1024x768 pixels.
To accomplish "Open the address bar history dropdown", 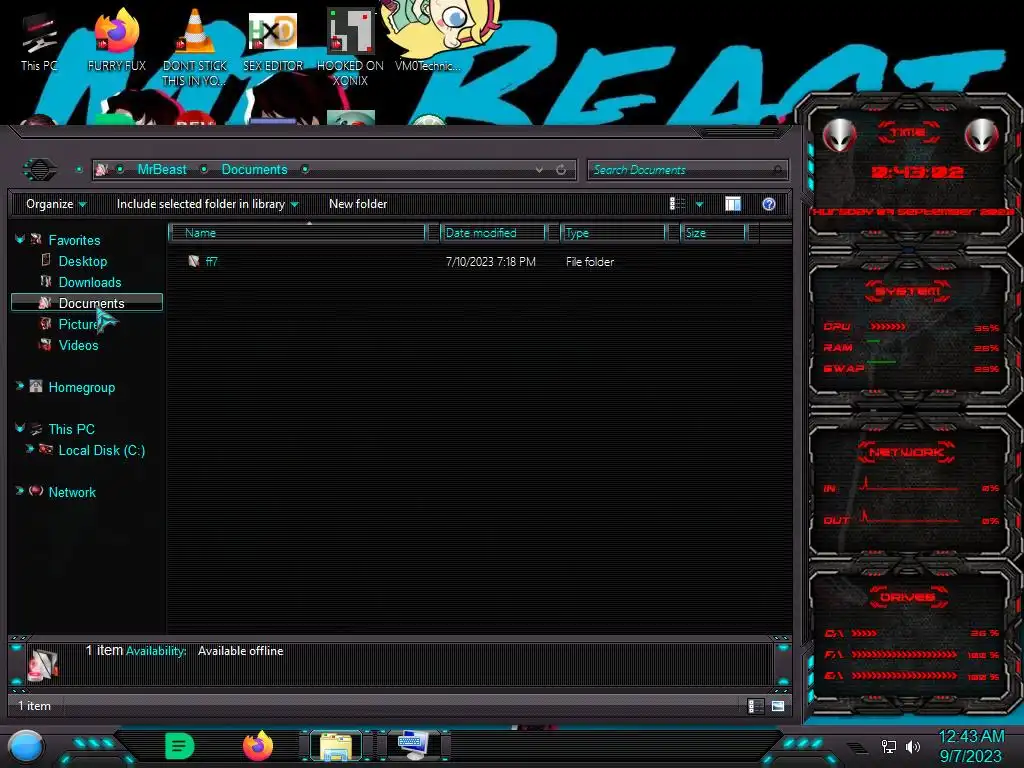I will [539, 170].
